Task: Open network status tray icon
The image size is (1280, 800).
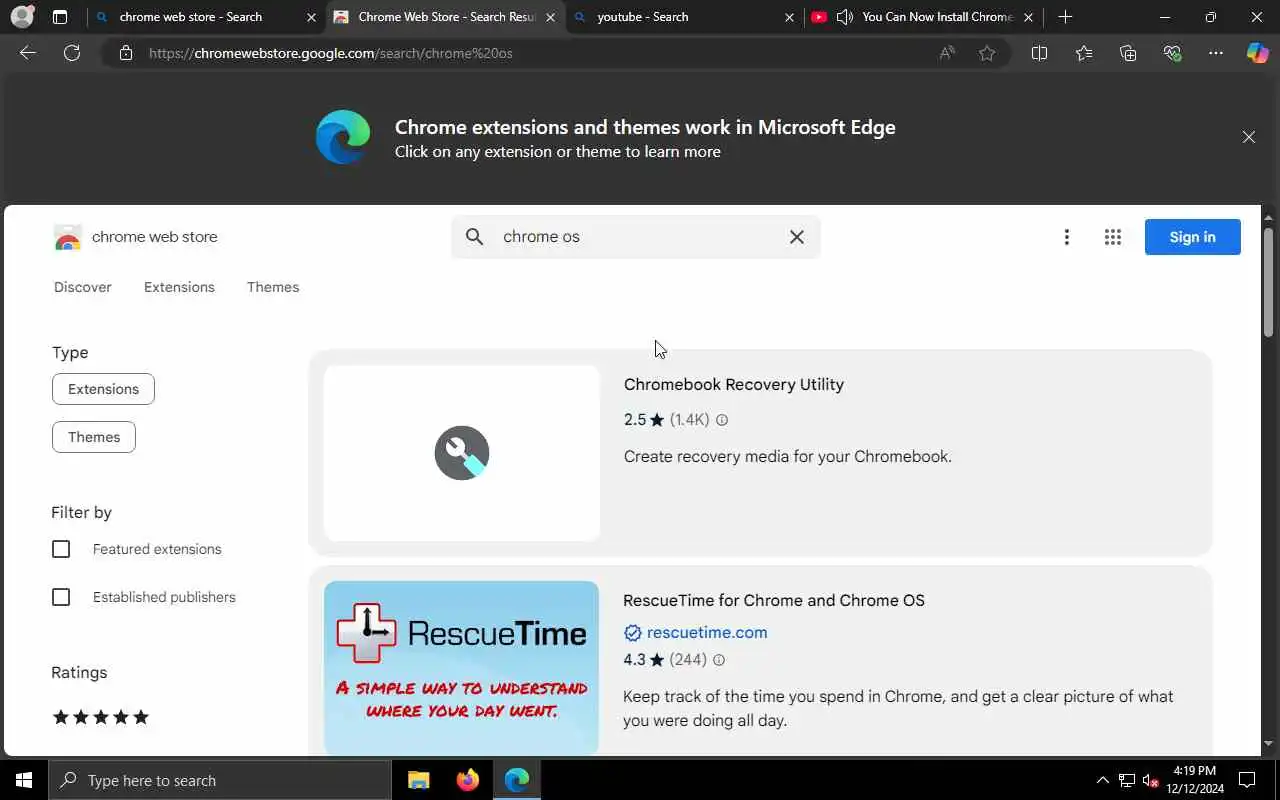Action: (1127, 780)
